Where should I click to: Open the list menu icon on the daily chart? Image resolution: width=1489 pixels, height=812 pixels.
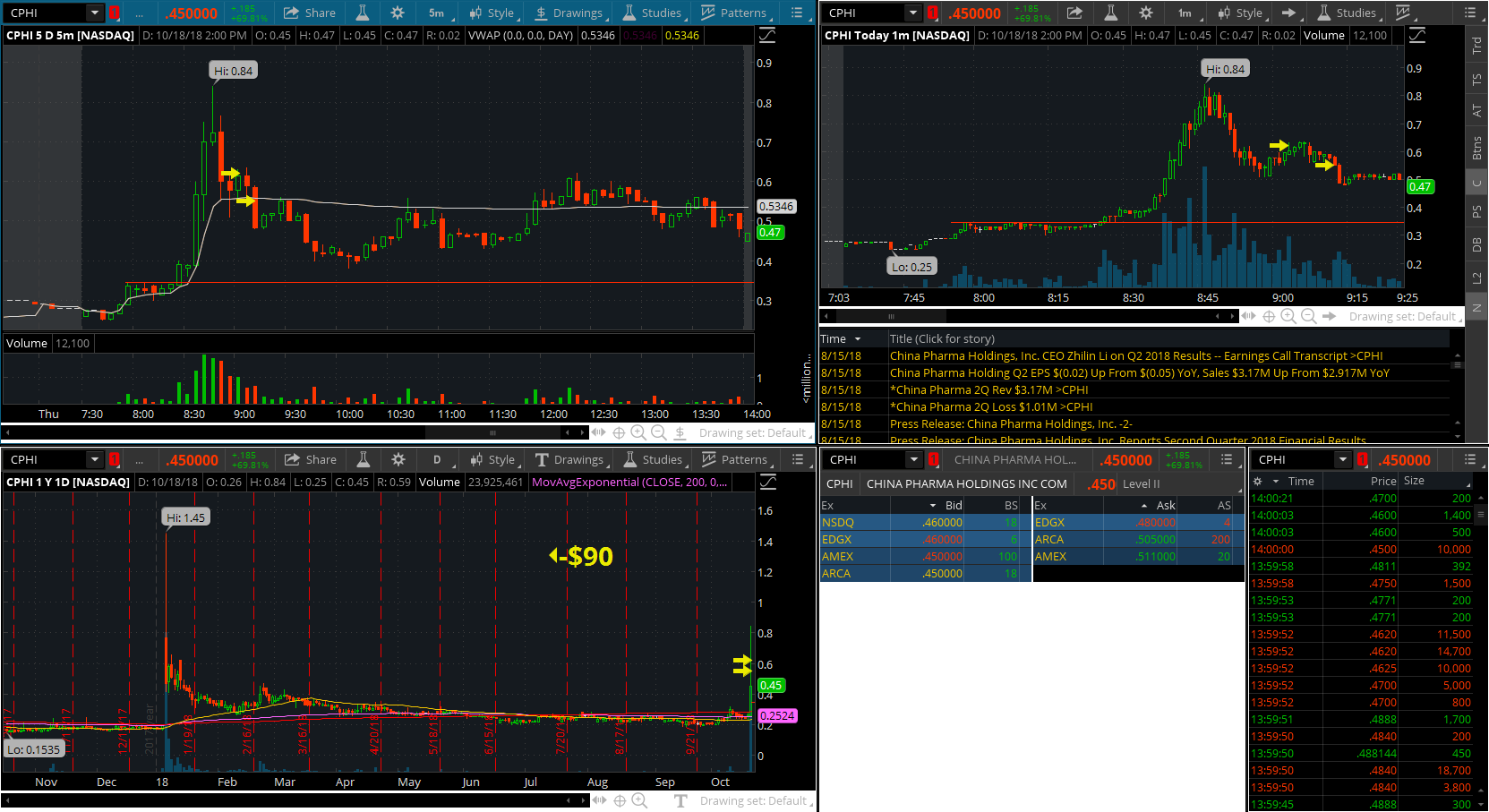click(x=797, y=459)
